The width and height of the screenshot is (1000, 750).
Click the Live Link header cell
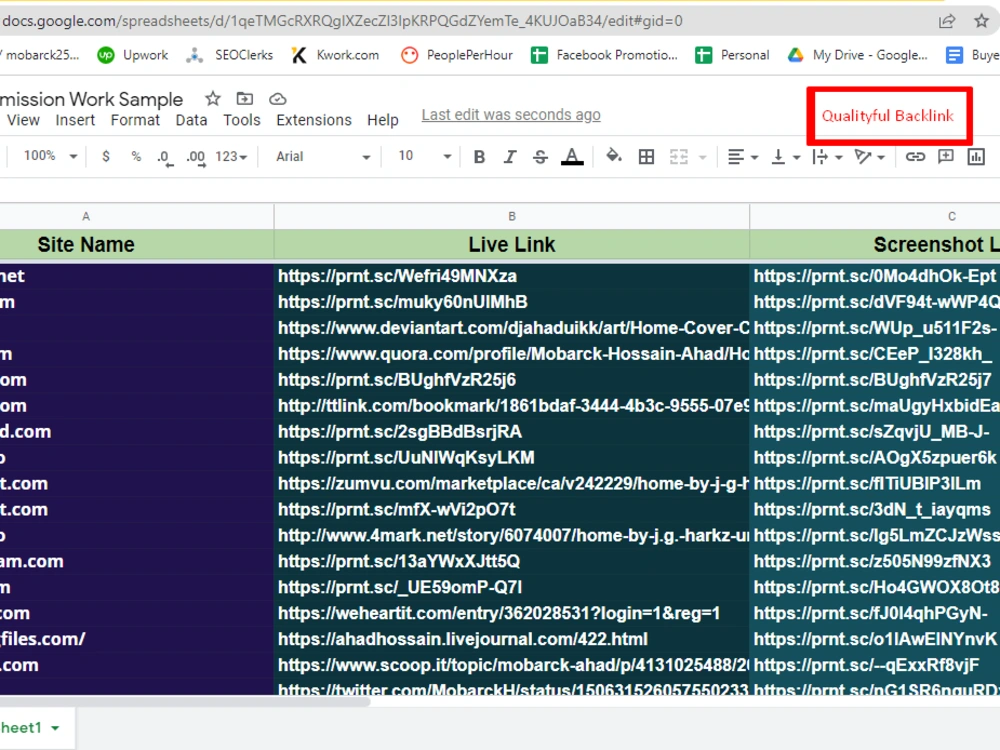click(x=511, y=244)
